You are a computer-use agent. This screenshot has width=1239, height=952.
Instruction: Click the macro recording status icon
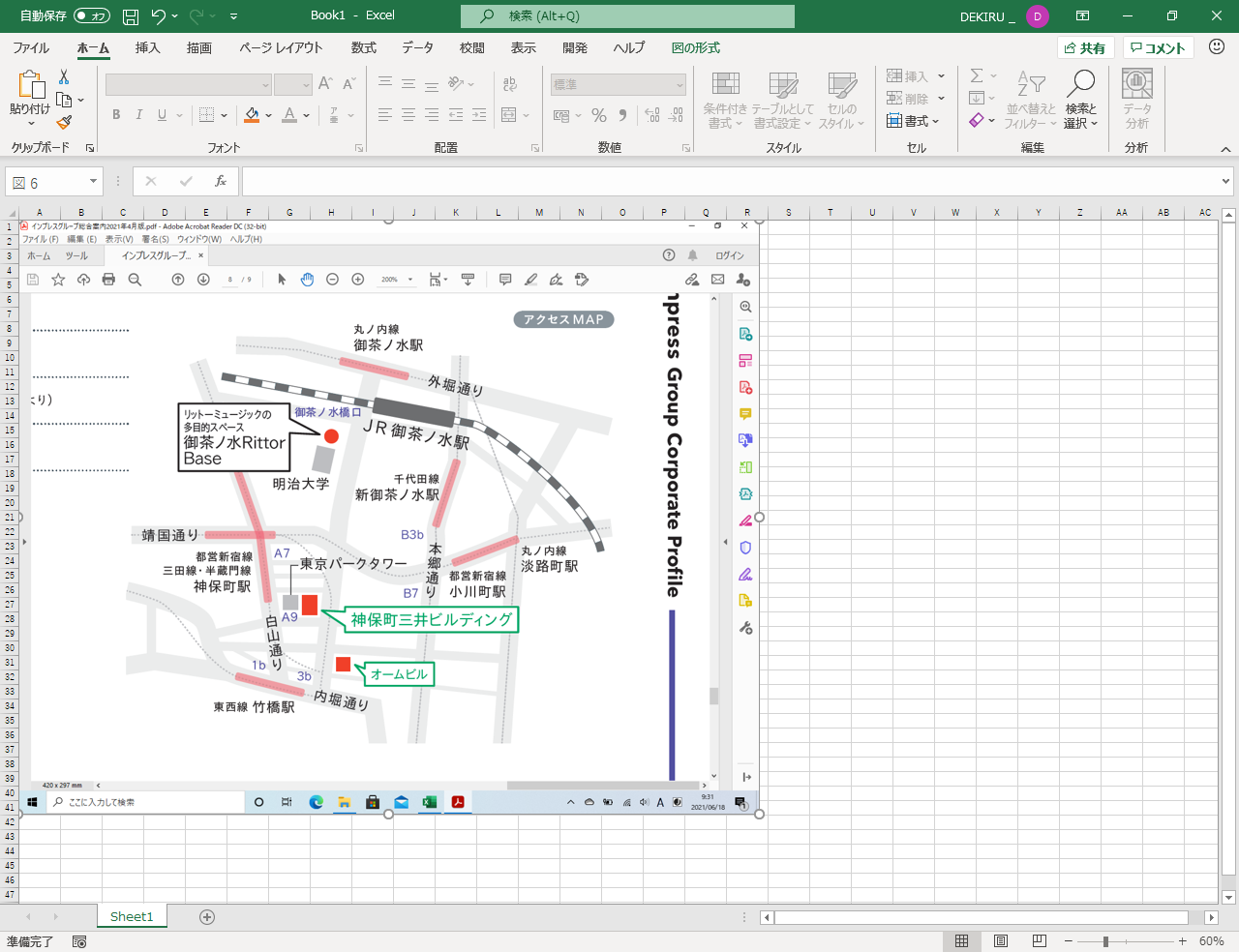click(79, 941)
